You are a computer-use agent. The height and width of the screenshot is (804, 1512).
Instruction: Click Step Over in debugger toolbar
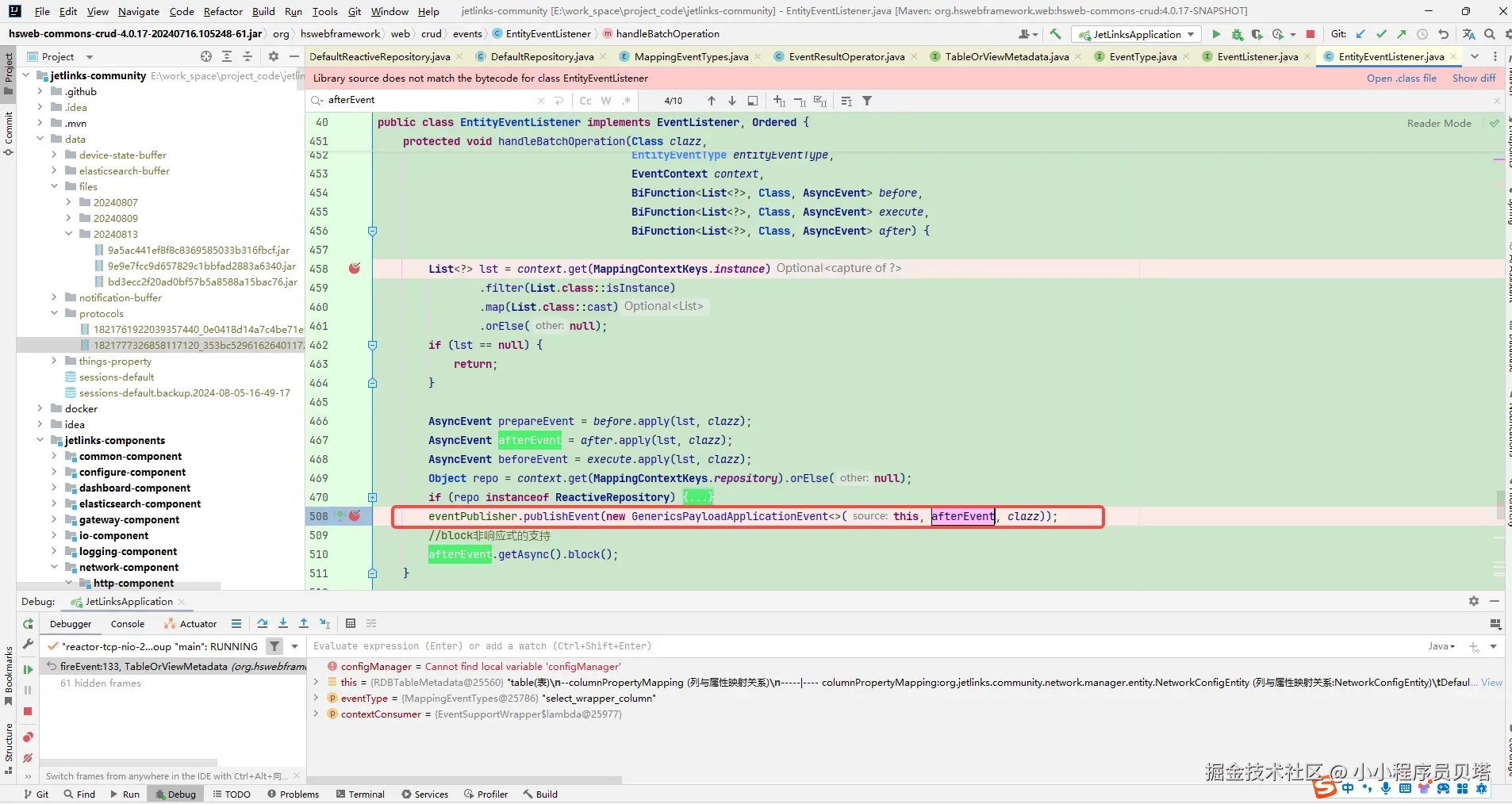pos(263,624)
